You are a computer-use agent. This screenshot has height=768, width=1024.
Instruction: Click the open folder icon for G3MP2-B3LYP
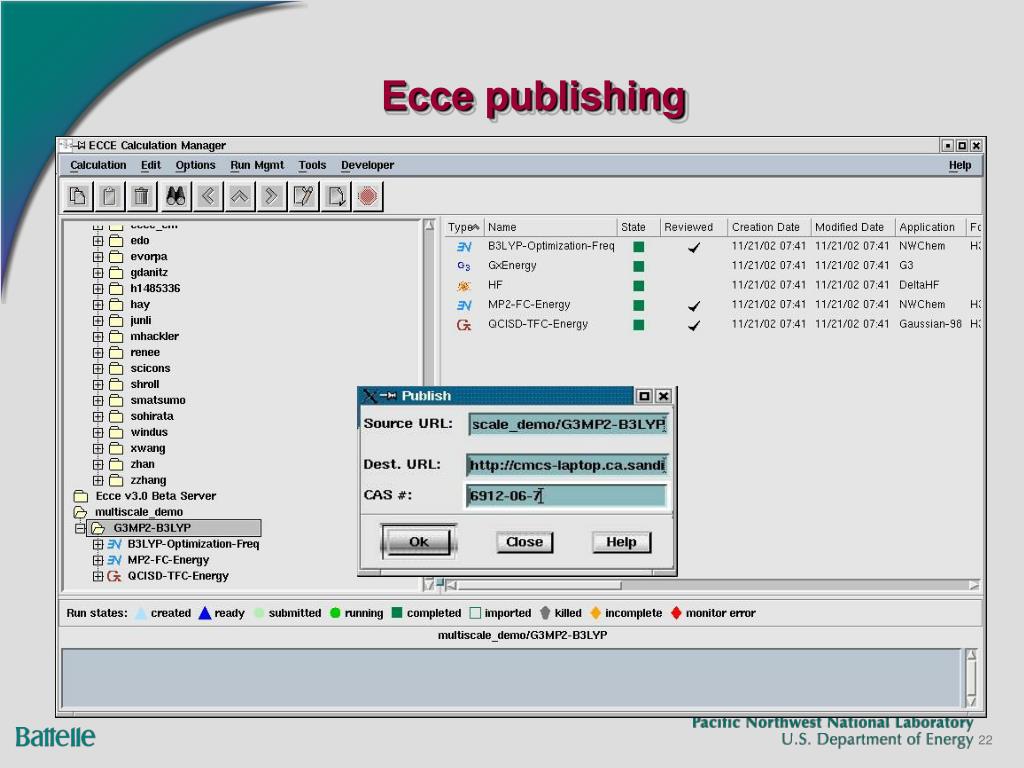click(98, 528)
